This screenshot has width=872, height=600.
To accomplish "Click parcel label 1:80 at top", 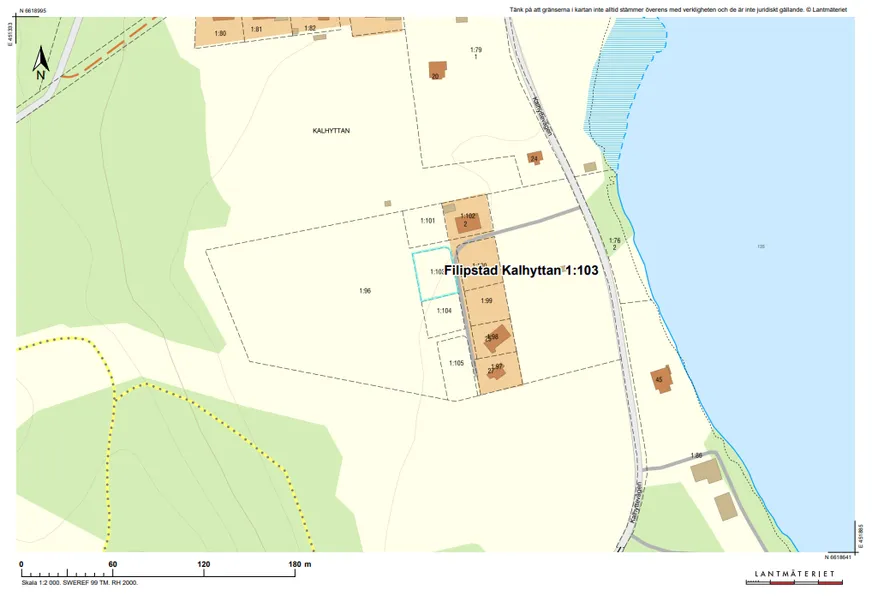I will click(220, 34).
